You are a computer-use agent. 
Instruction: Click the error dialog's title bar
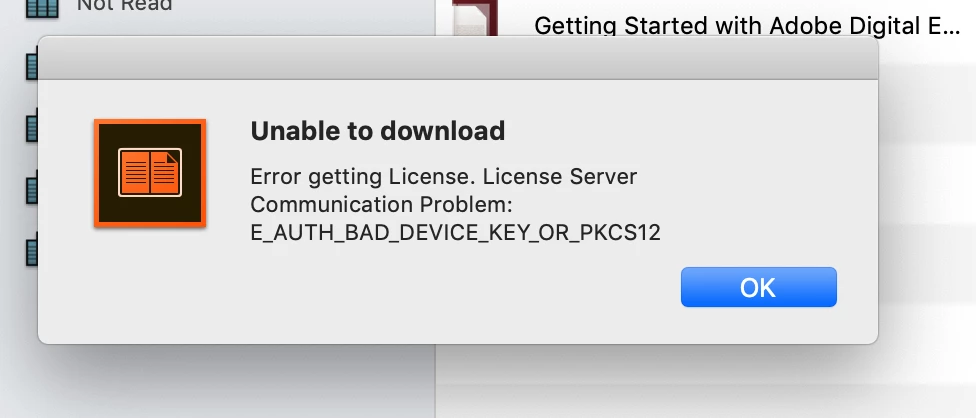pyautogui.click(x=458, y=58)
